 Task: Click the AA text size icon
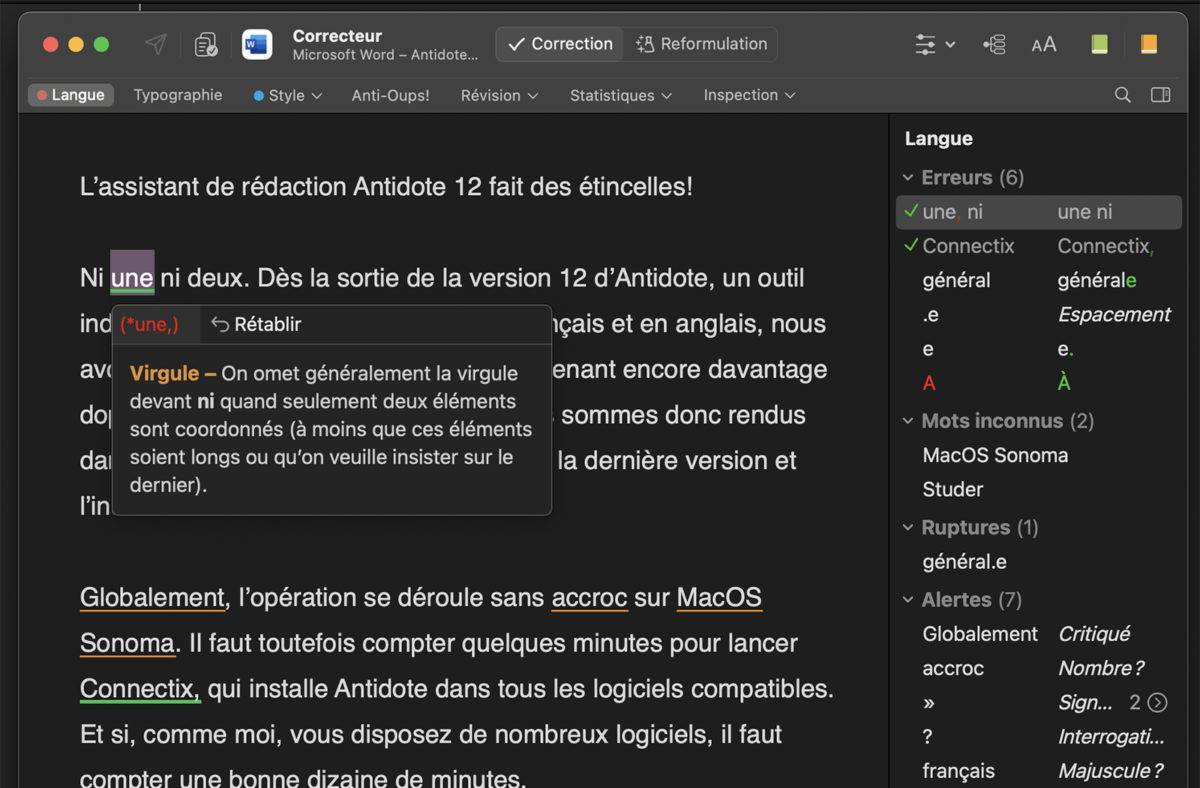[1044, 44]
